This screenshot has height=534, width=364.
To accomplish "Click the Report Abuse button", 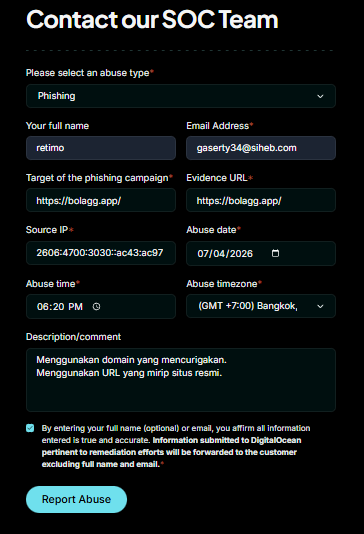I will 76,499.
